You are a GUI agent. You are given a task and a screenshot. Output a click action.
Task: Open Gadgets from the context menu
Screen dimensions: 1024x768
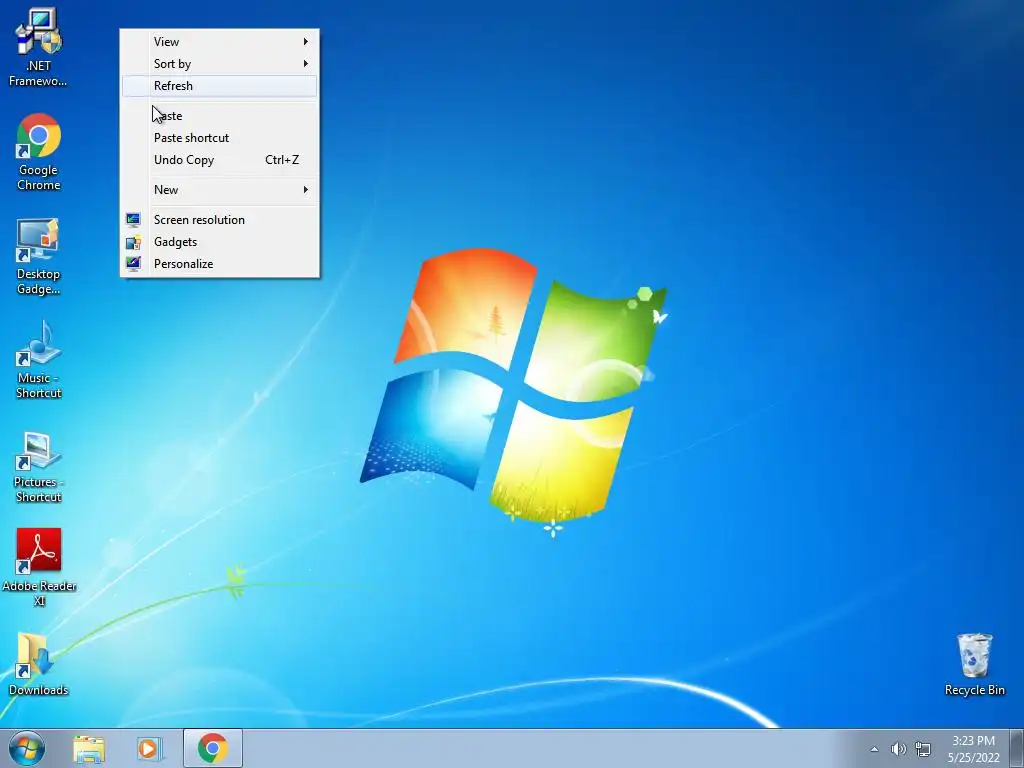pos(219,242)
